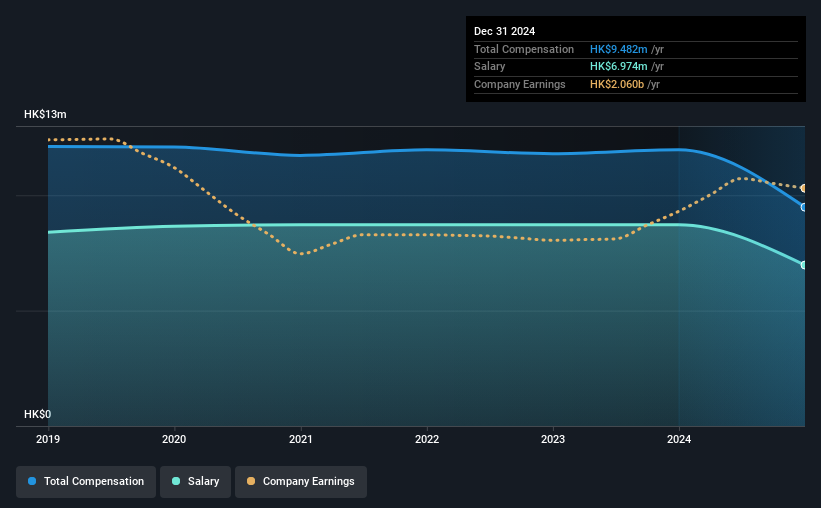Click the Salary label in tooltip

tap(490, 67)
